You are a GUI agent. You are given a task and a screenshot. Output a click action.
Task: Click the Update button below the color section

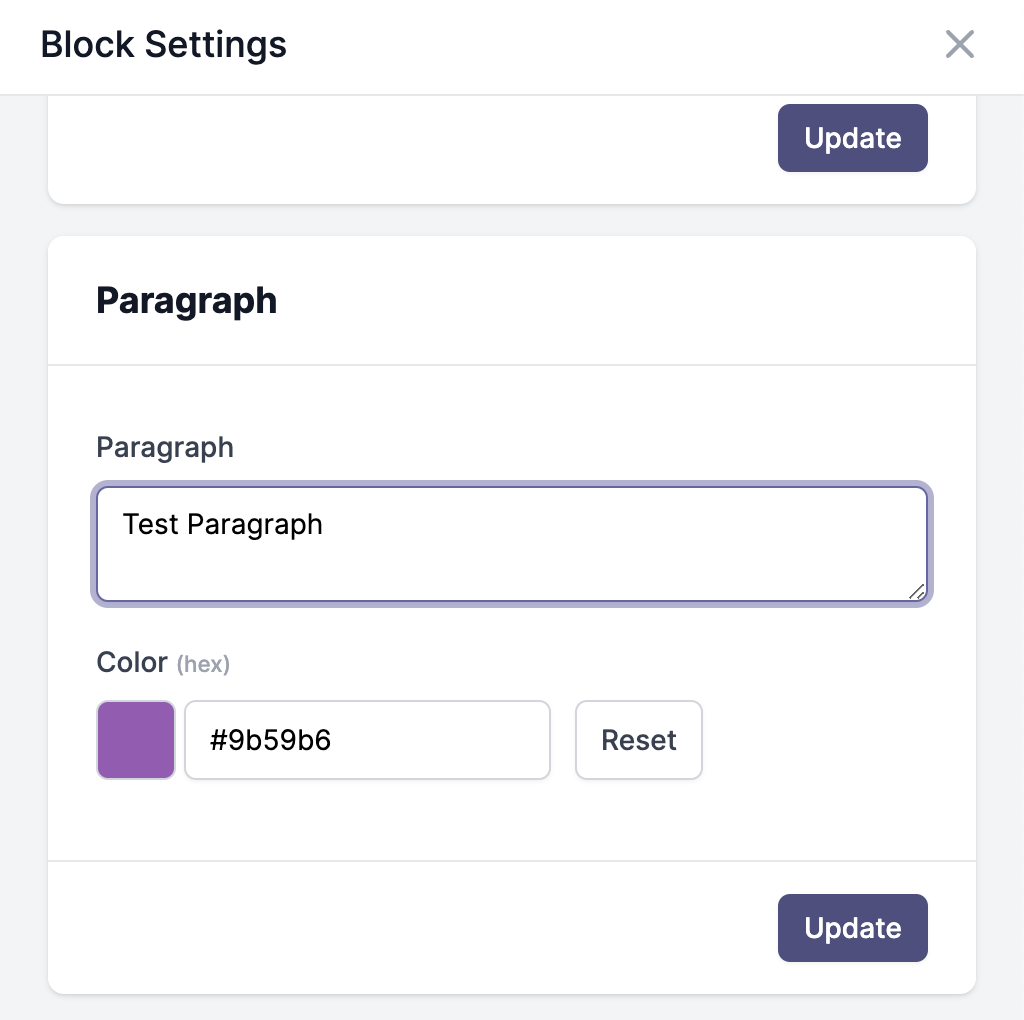point(852,928)
